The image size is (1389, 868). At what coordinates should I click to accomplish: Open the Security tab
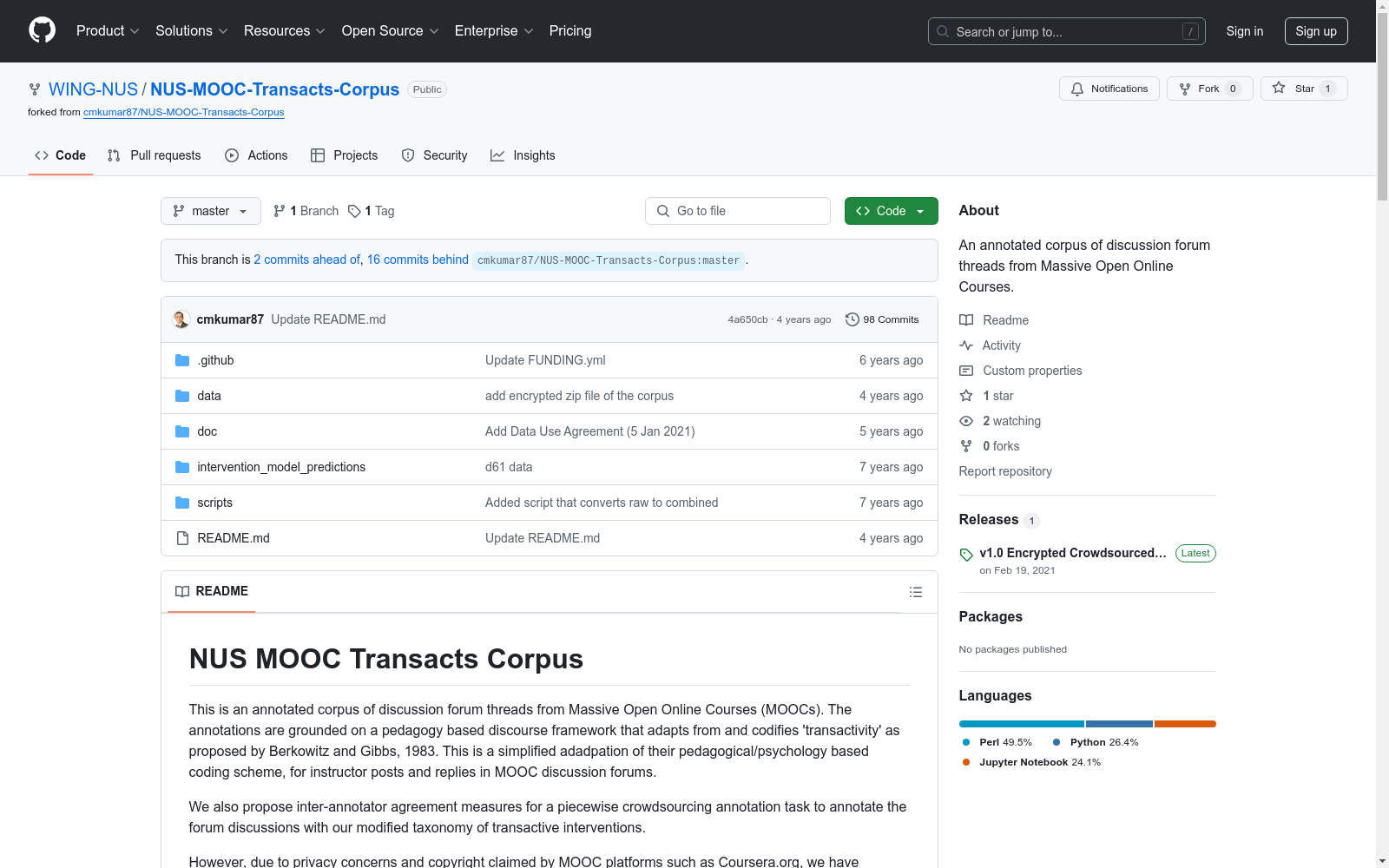point(435,155)
